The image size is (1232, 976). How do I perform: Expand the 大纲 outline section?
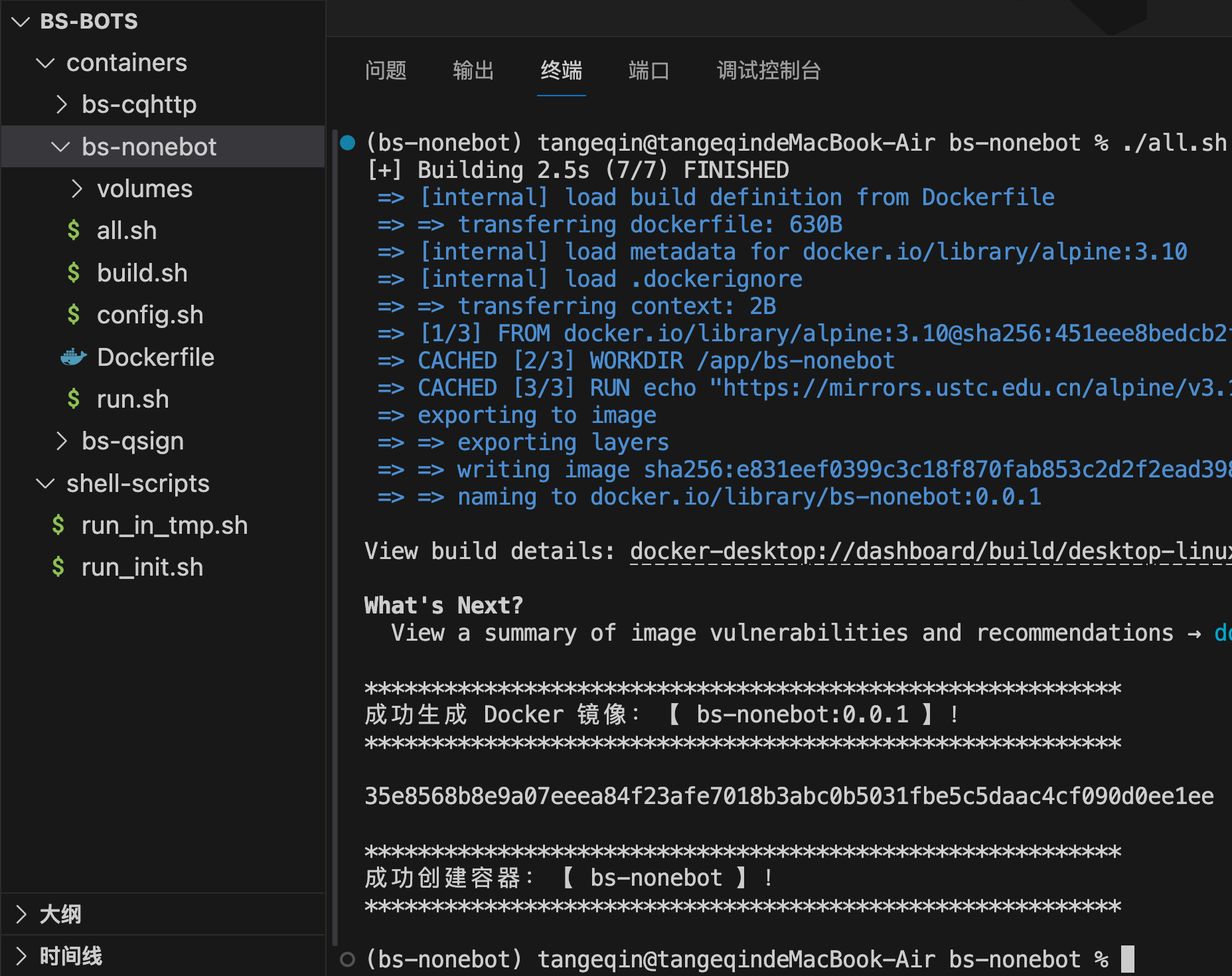21,914
